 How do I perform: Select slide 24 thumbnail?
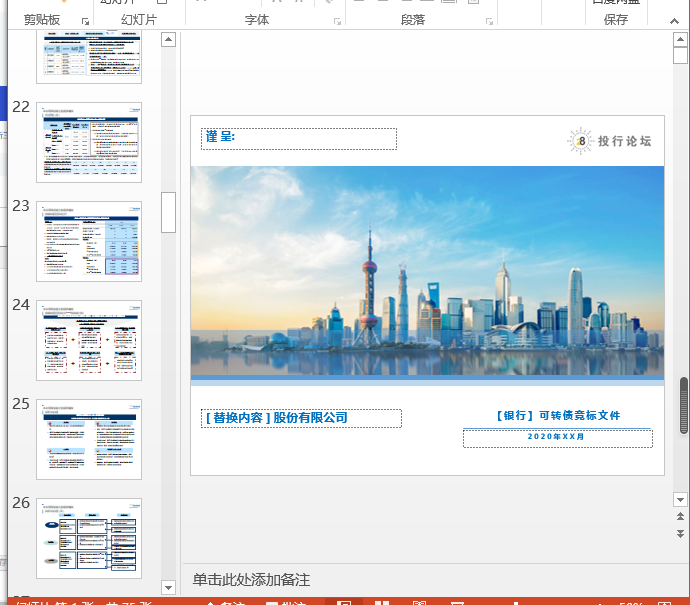click(x=89, y=340)
